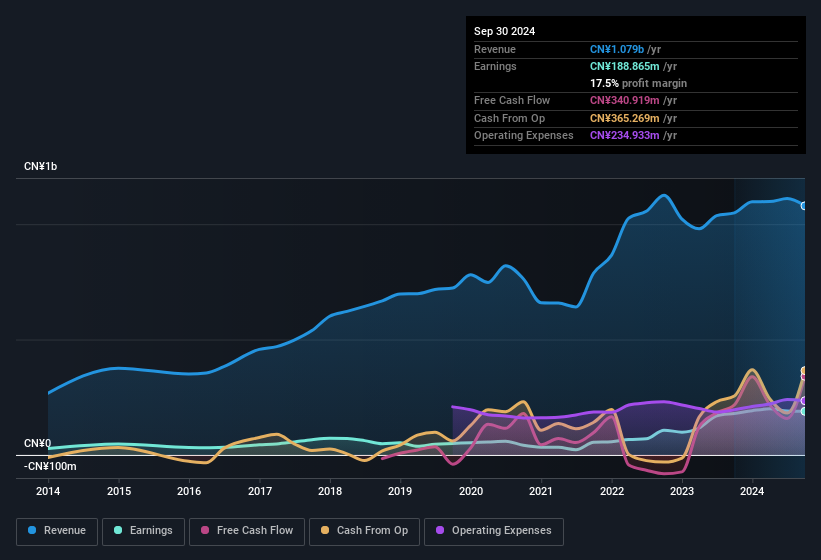821x560 pixels.
Task: Click the 2022 x-axis year label
Action: click(612, 491)
